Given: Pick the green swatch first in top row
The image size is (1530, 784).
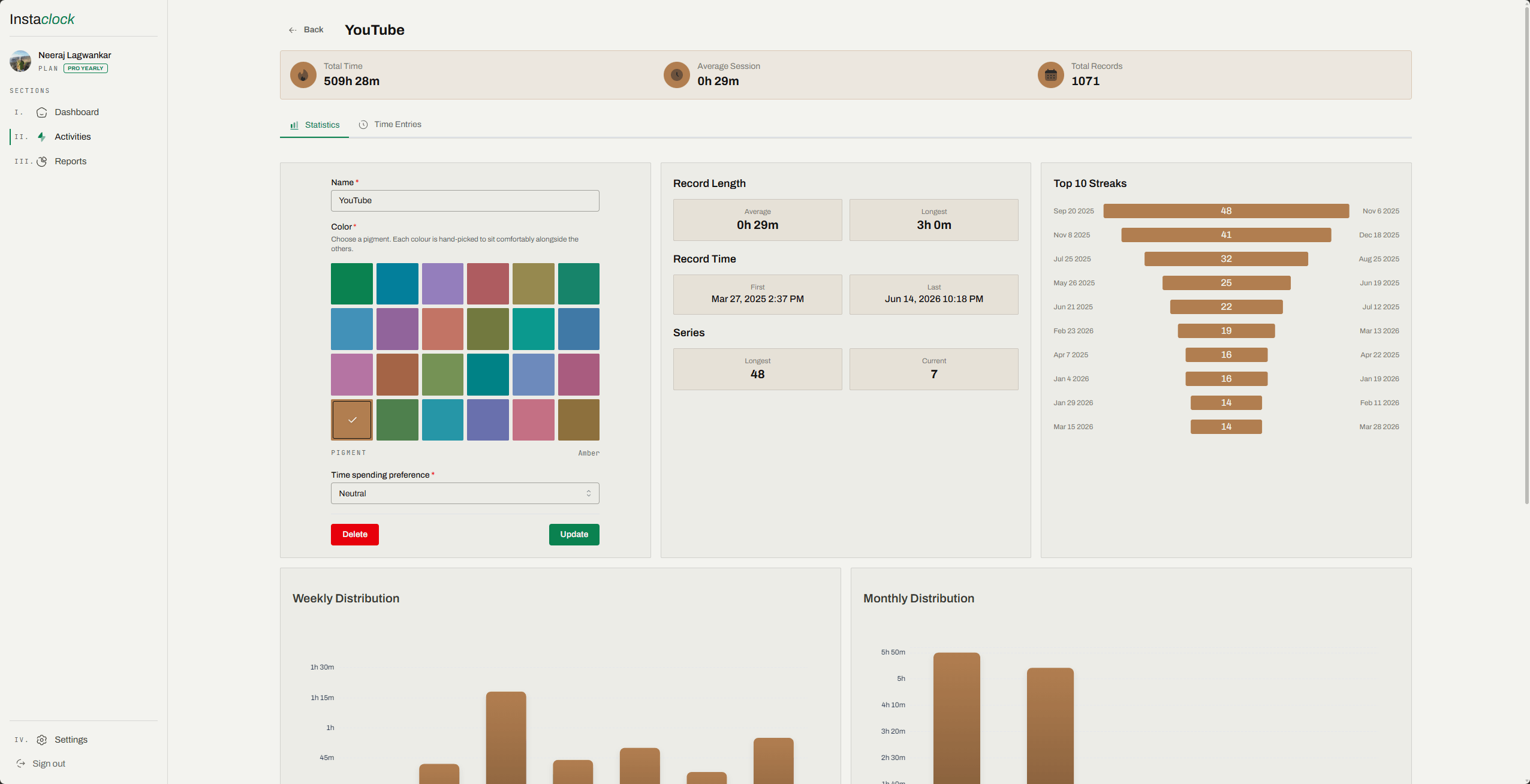Looking at the screenshot, I should [352, 284].
